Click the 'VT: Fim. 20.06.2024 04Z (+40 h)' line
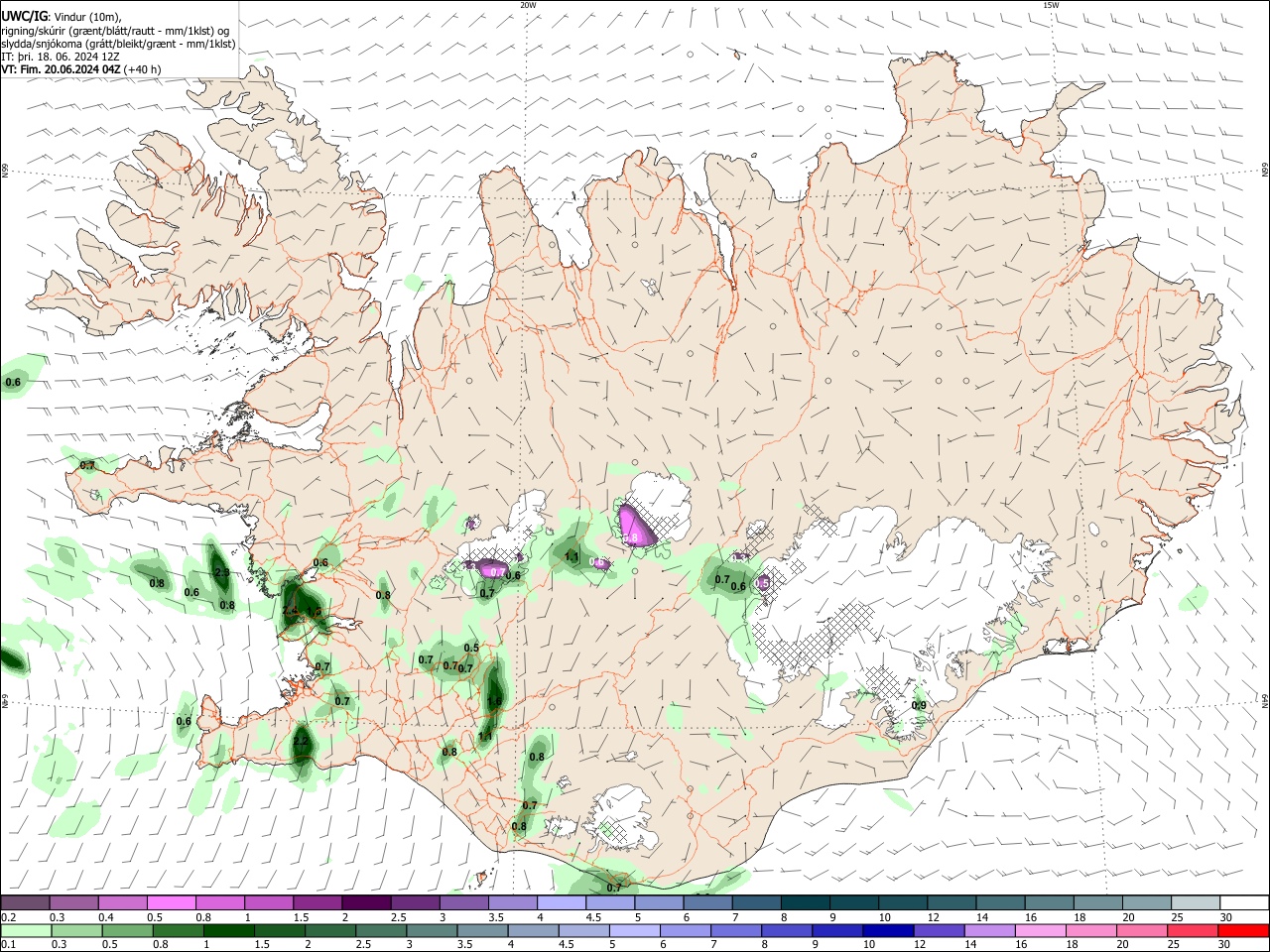This screenshot has height=952, width=1270. [81, 69]
